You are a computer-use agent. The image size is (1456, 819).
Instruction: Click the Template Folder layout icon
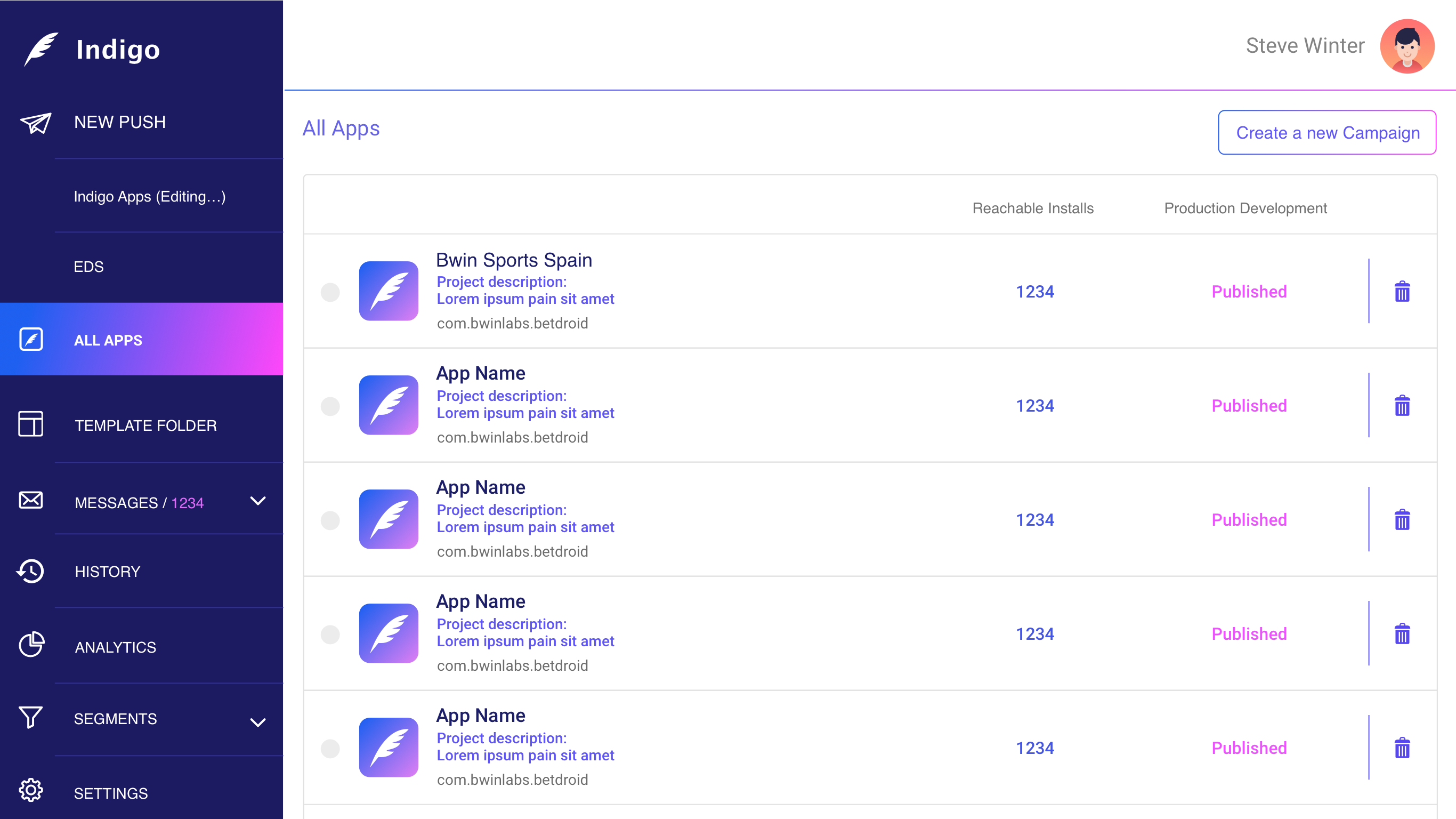(30, 424)
